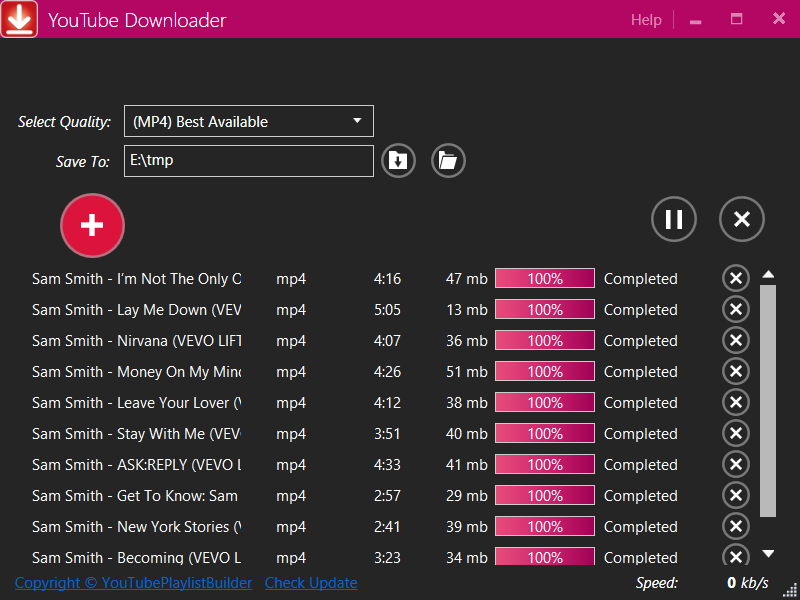Cancel all downloads with the large X button
Image resolution: width=800 pixels, height=600 pixels.
pyautogui.click(x=741, y=219)
